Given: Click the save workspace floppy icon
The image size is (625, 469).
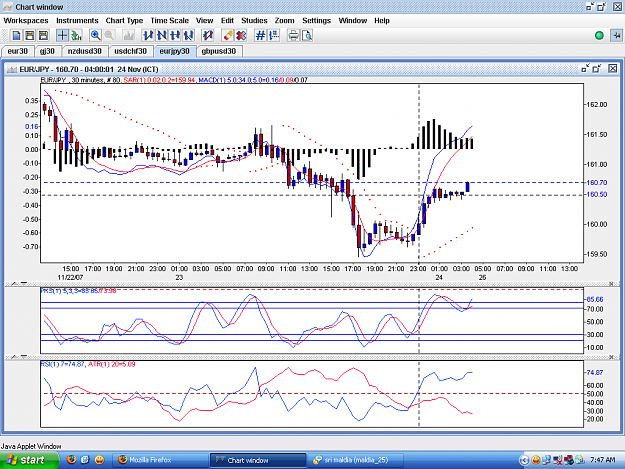Looking at the screenshot, I should point(43,36).
